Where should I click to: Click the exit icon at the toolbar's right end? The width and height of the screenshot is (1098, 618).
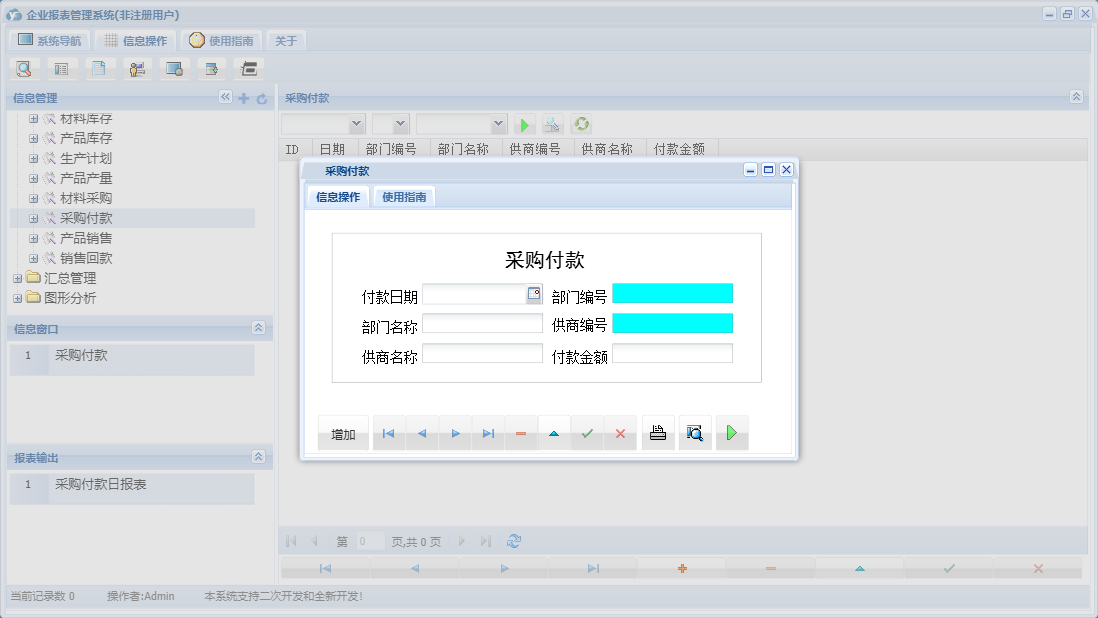248,68
